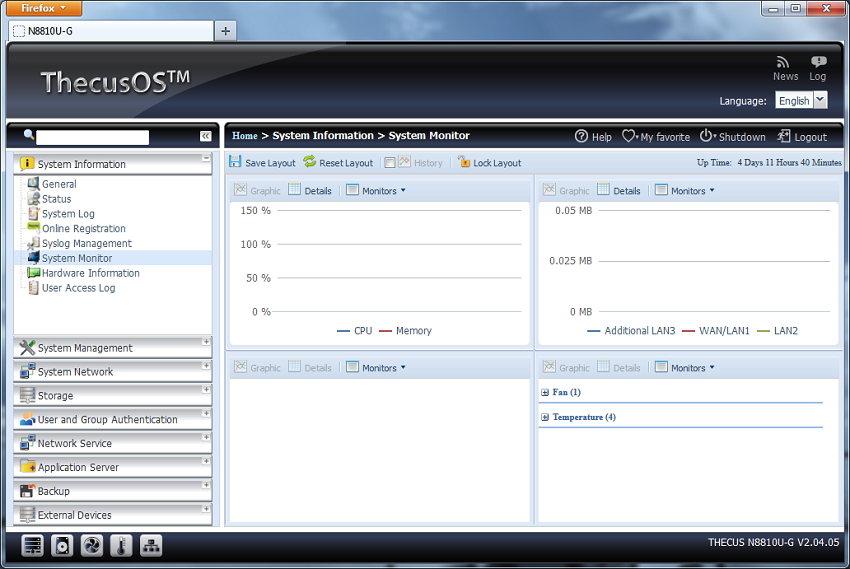Click Details in LAN traffic panel
The height and width of the screenshot is (569, 850).
pos(619,190)
